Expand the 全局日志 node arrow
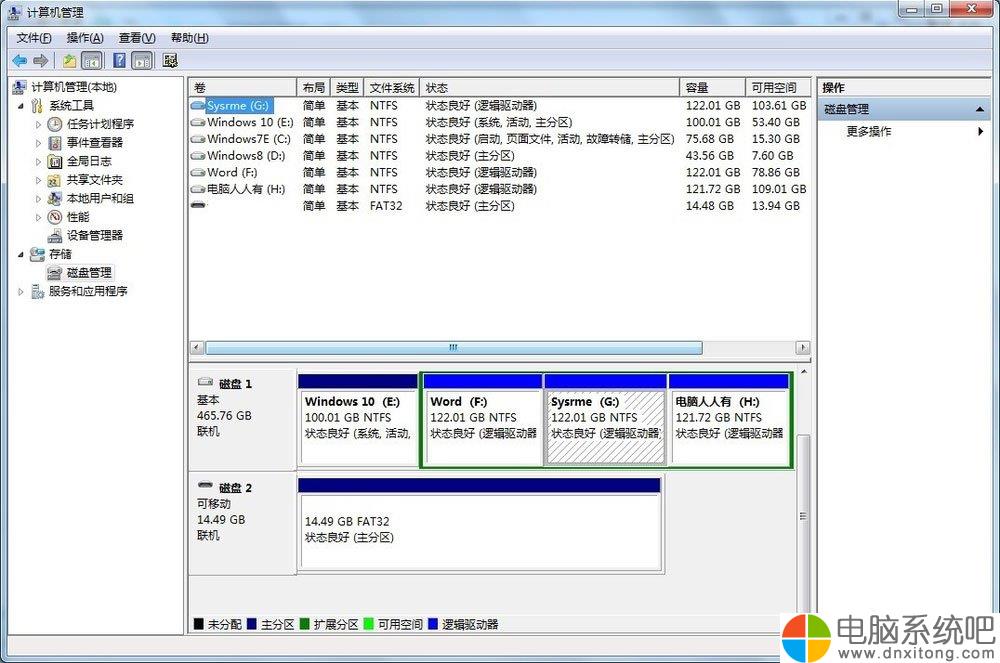This screenshot has height=663, width=1000. 38,161
